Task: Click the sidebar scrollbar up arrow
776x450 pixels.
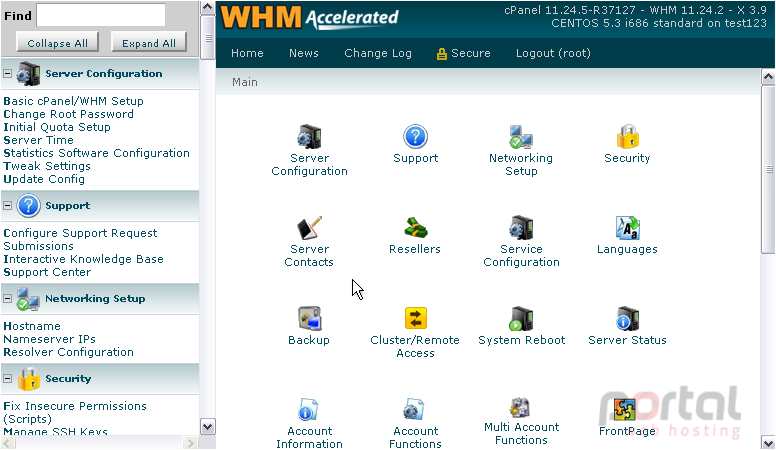Action: click(207, 7)
